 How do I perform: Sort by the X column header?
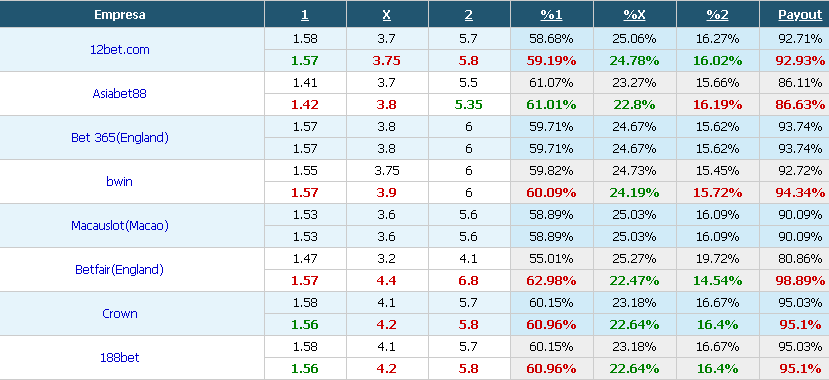tap(386, 15)
